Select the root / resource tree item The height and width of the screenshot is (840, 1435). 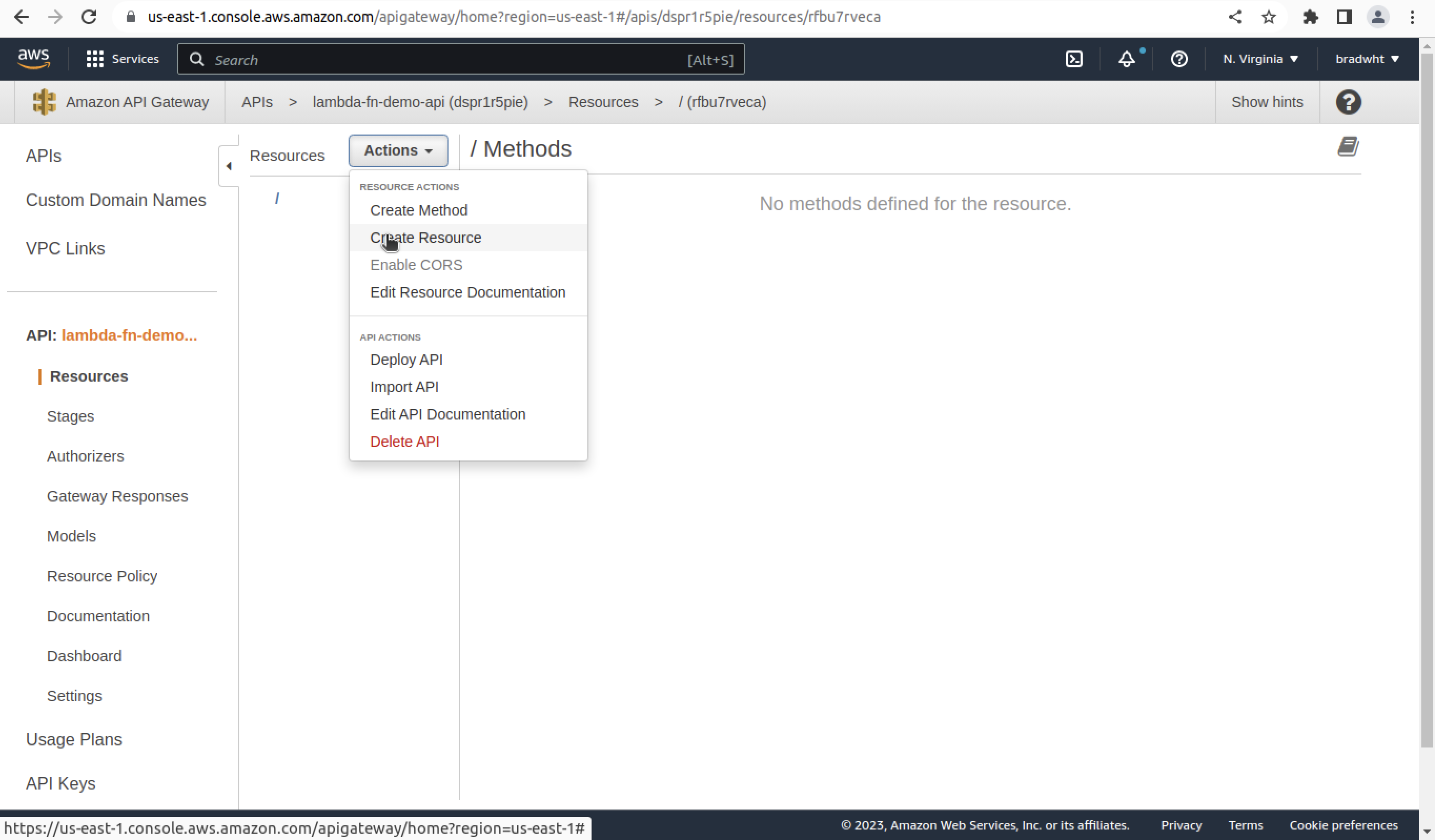point(277,198)
